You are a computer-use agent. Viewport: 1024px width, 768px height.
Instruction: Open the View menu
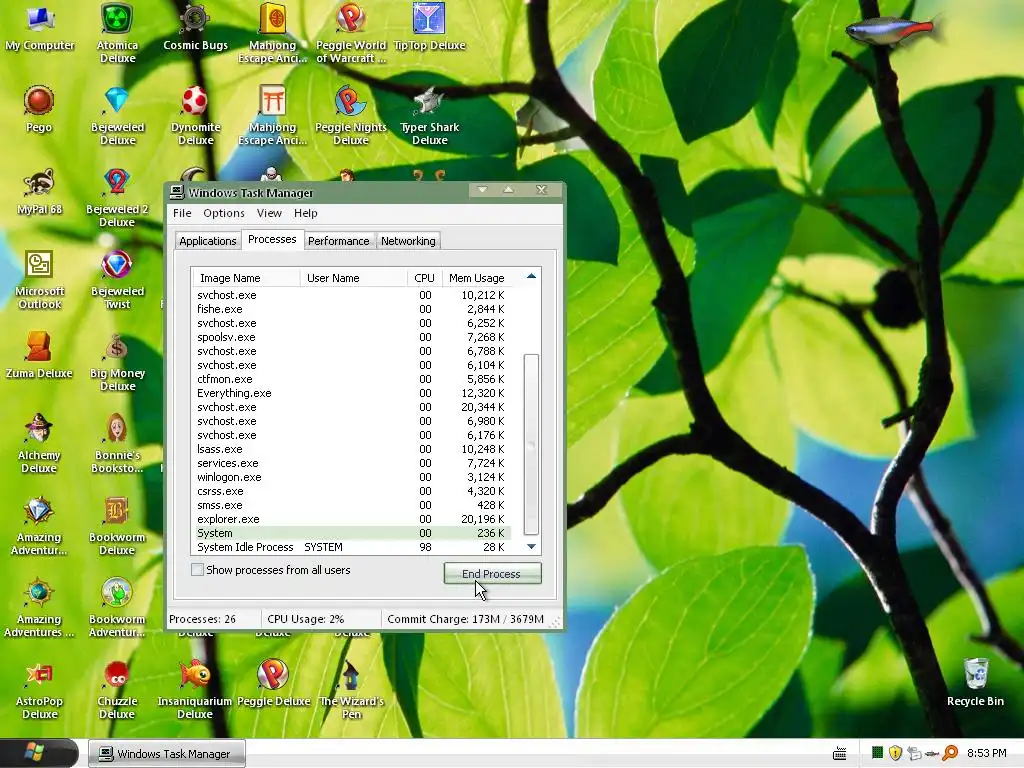coord(269,213)
